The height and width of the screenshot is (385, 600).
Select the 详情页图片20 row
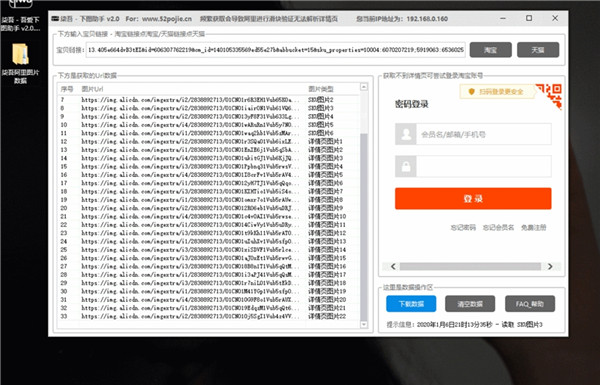(x=209, y=300)
